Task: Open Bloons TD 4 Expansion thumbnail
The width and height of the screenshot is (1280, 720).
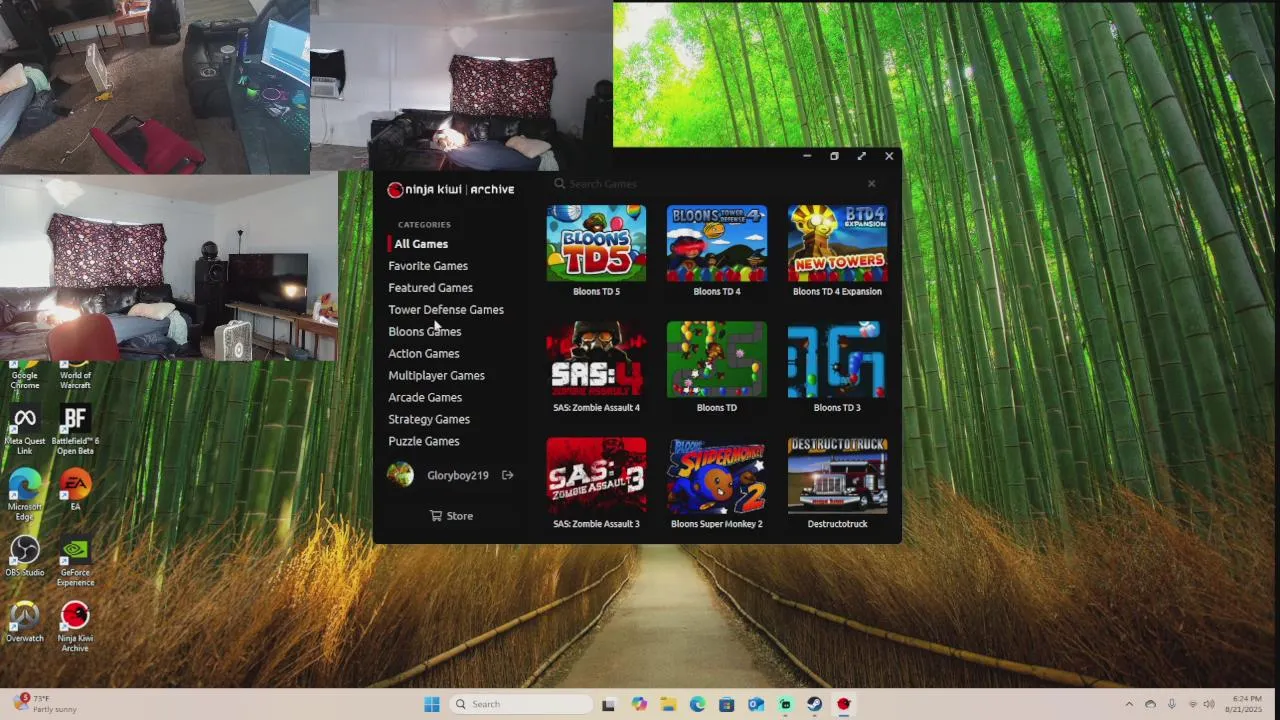Action: coord(837,243)
